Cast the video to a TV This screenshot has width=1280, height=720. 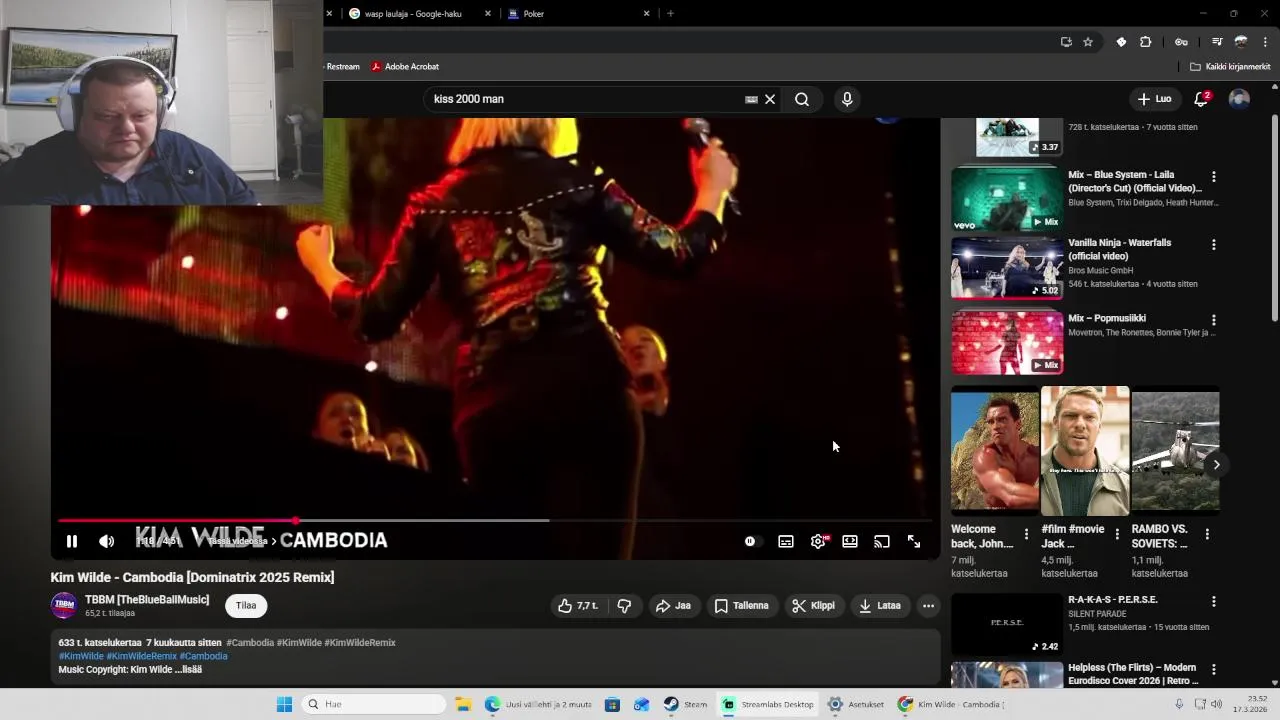[x=882, y=541]
